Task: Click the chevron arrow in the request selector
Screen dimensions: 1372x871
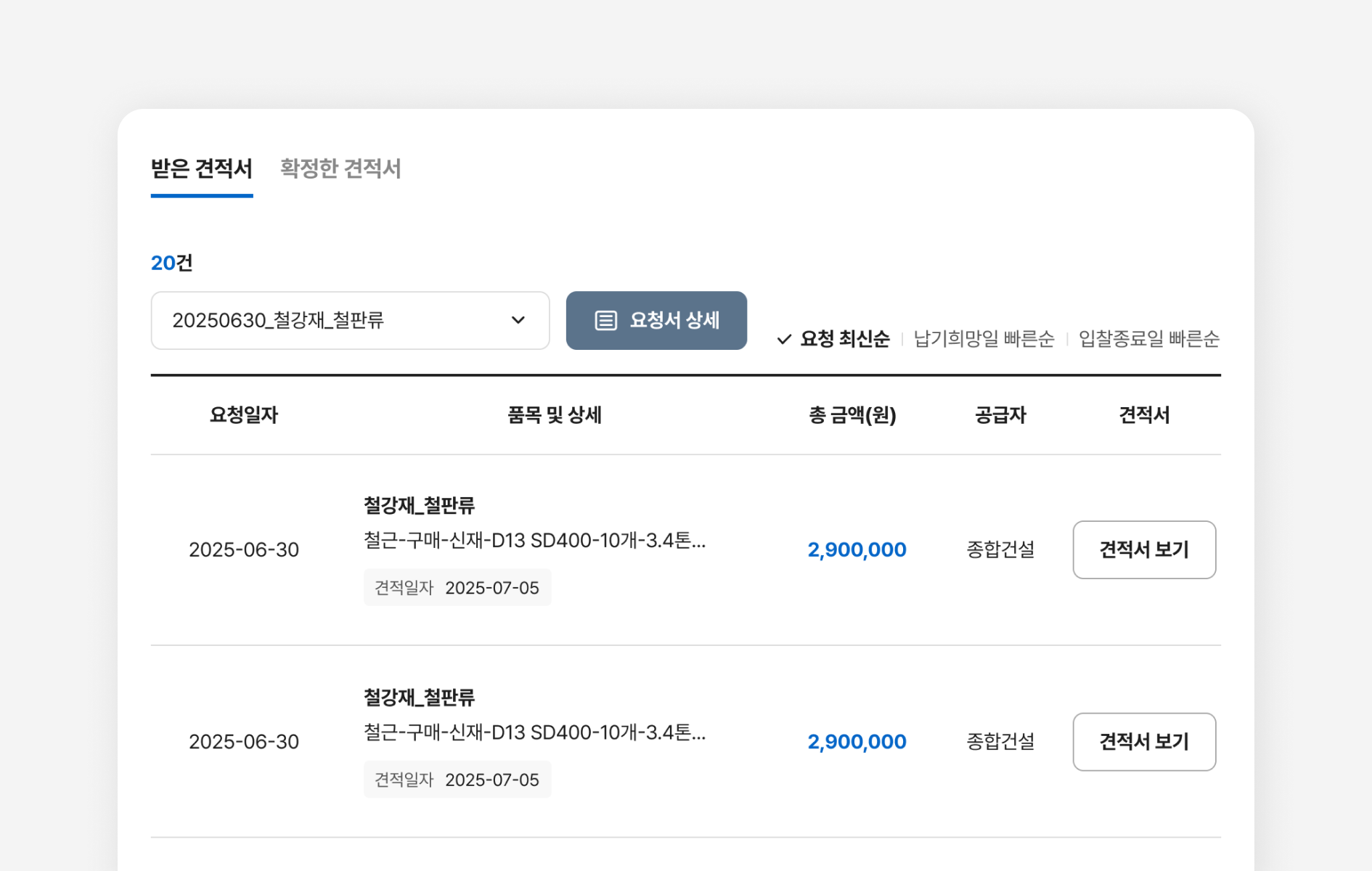Action: tap(518, 320)
